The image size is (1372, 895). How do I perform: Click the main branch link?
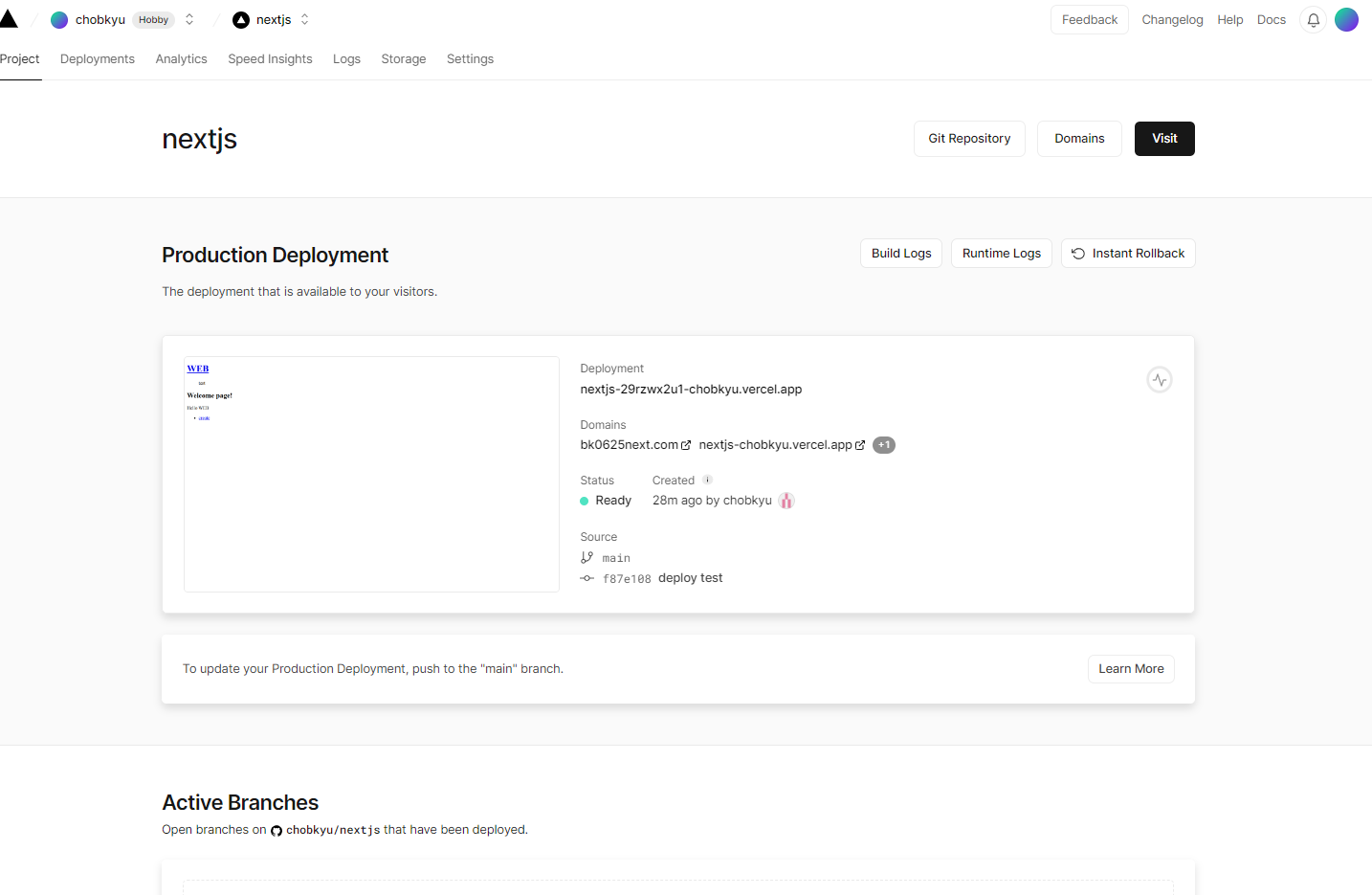click(616, 558)
